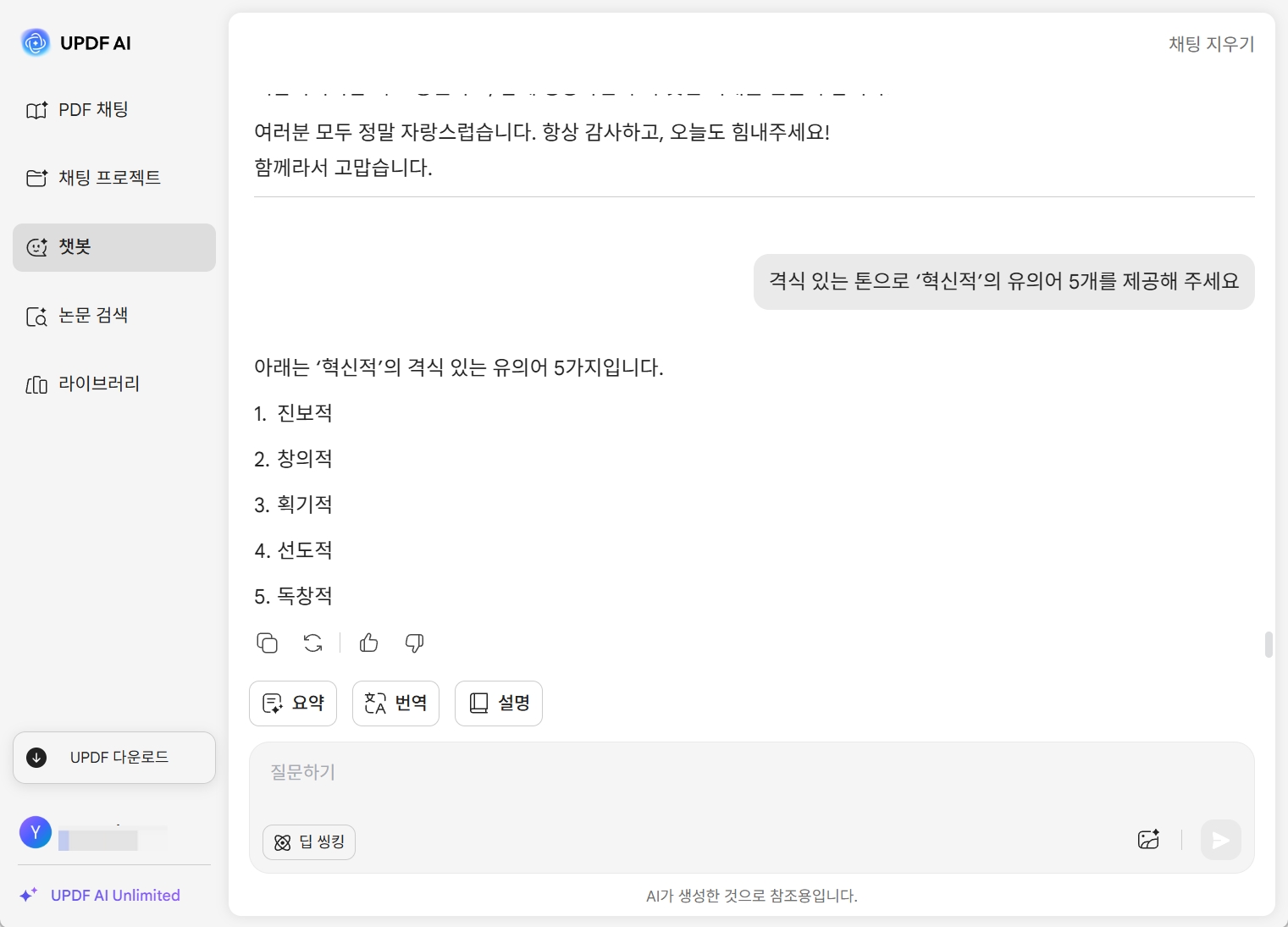Screen dimensions: 1288x927
Task: Click the 요약 summary button
Action: coord(293,704)
